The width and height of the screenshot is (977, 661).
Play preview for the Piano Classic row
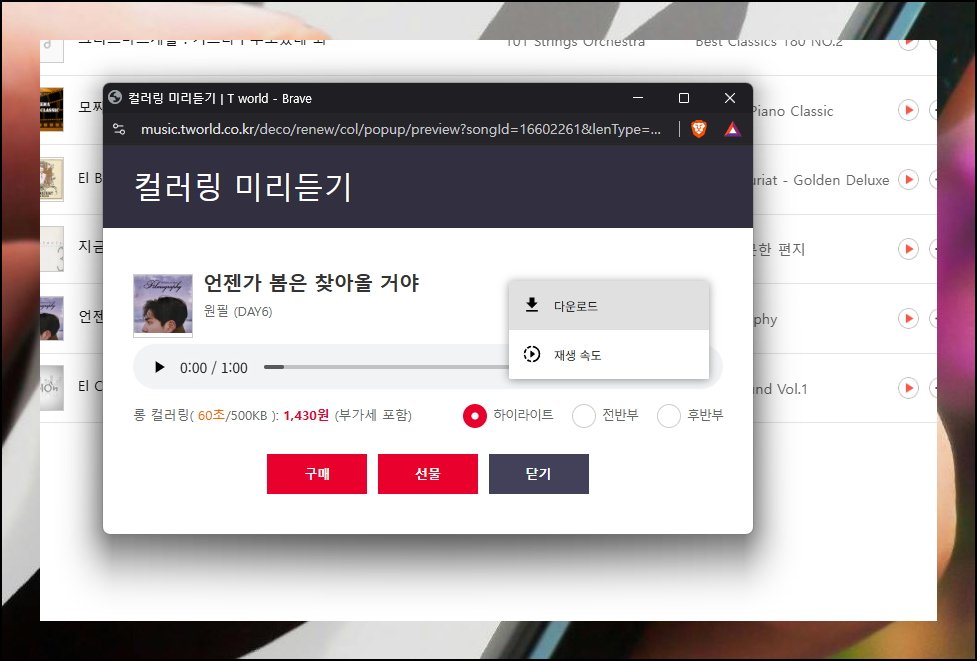[x=908, y=110]
